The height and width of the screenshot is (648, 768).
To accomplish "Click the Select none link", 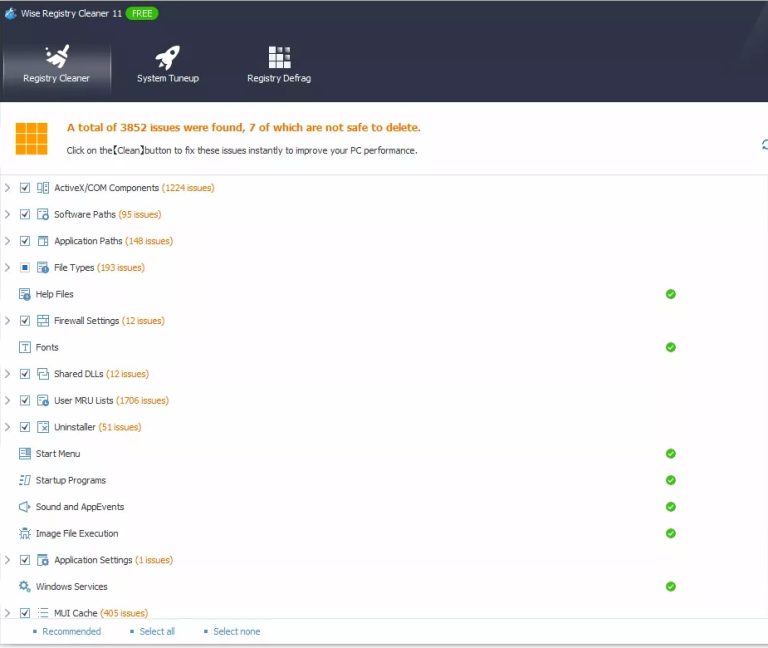I will [236, 631].
